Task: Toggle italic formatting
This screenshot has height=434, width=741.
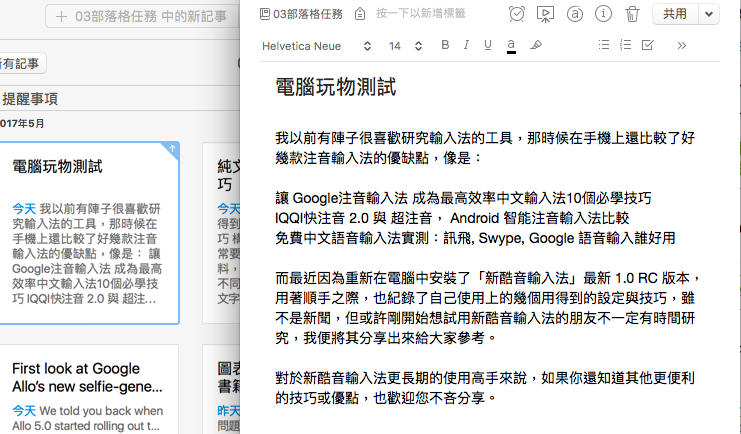Action: (x=466, y=45)
